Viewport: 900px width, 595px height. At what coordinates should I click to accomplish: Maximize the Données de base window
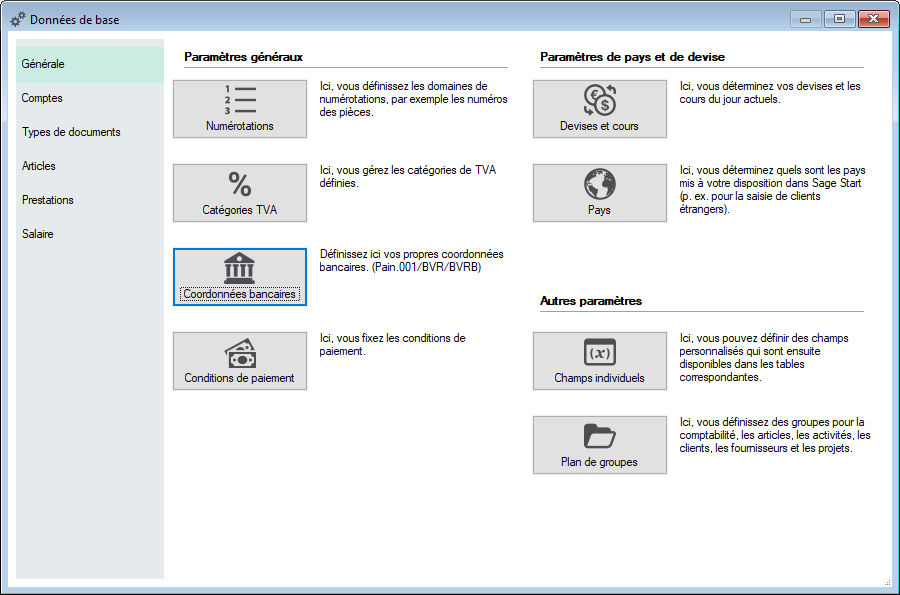pos(839,20)
